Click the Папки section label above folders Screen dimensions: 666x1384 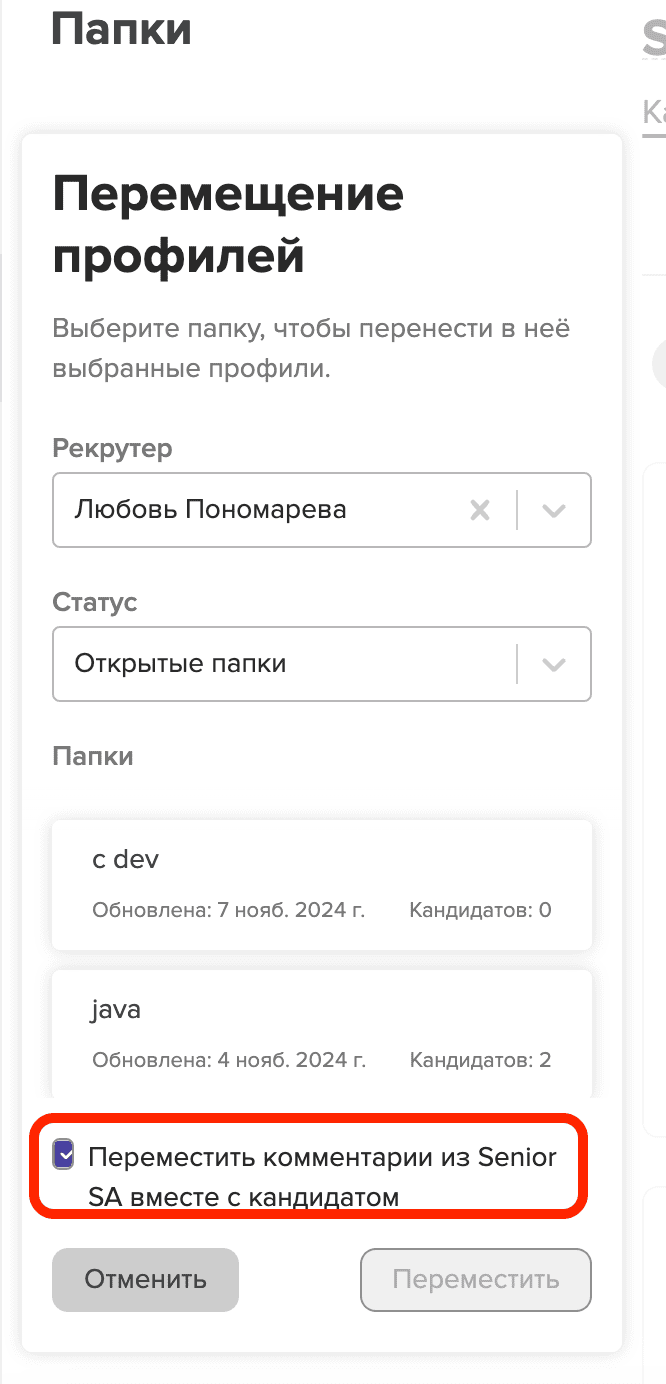(x=93, y=756)
